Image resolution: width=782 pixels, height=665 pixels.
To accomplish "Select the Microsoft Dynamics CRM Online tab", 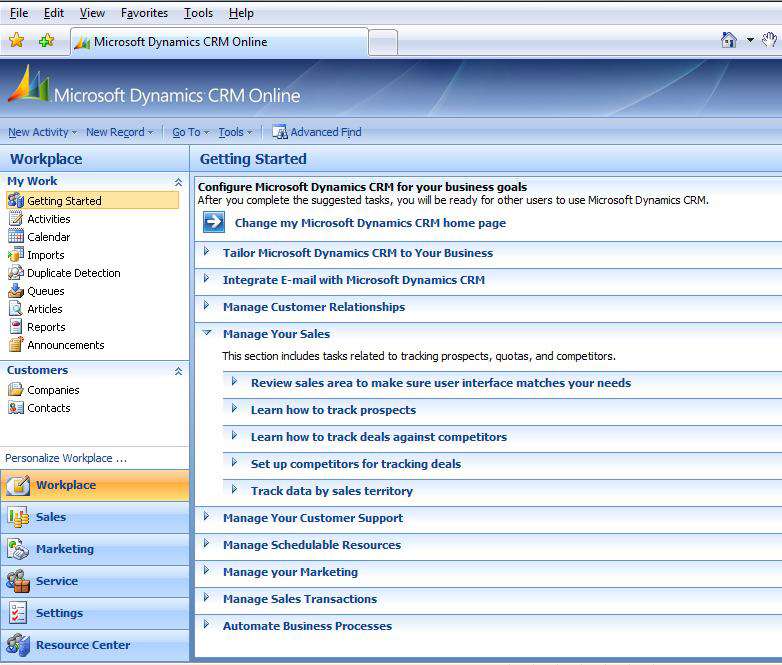I will (x=219, y=42).
